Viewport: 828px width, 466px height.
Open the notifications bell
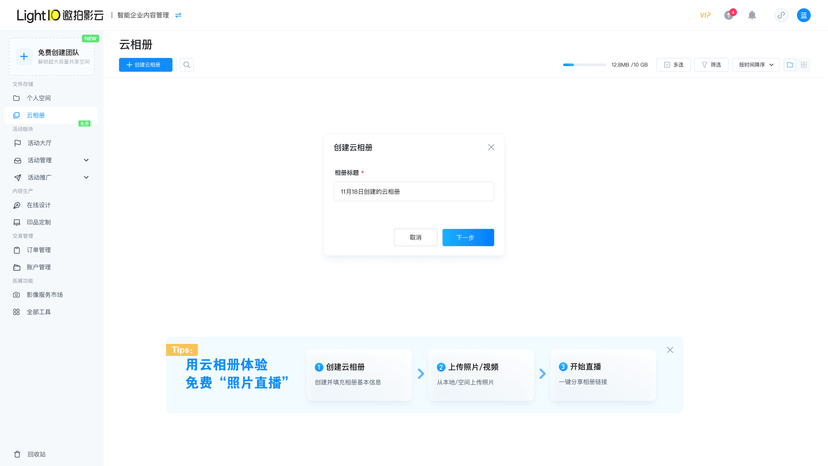[752, 15]
